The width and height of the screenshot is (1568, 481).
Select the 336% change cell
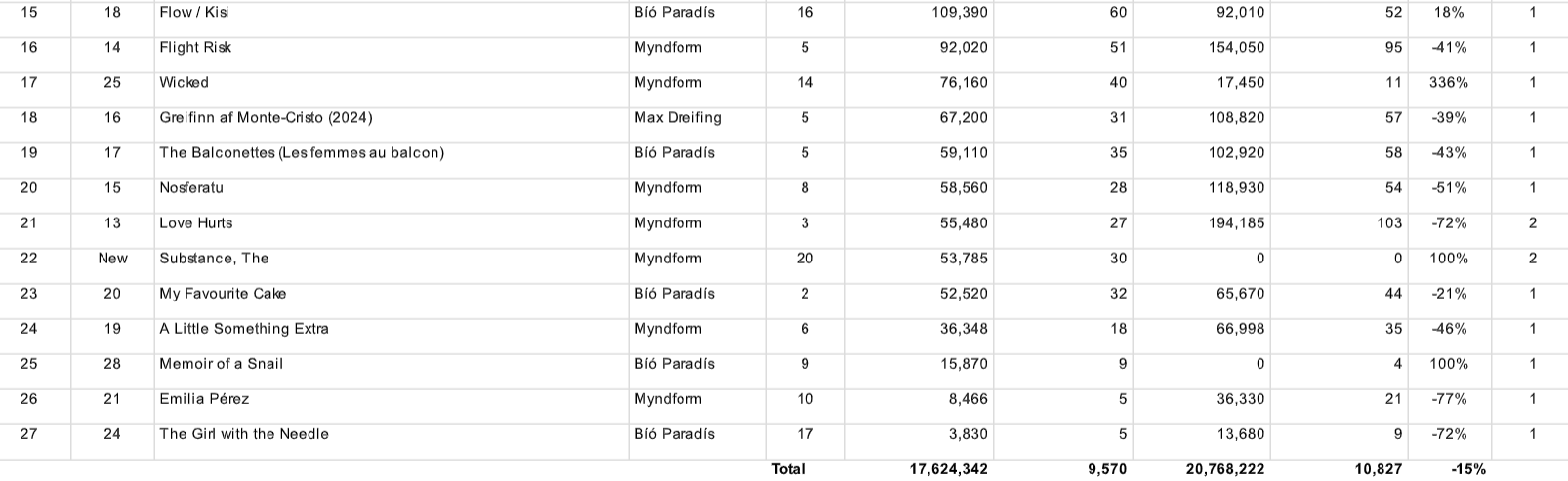tap(1449, 83)
